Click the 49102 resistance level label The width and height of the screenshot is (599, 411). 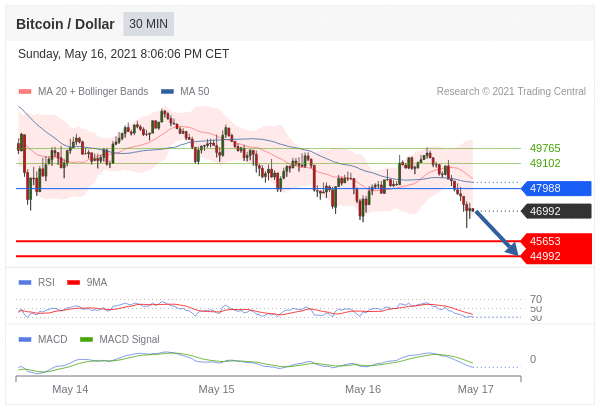point(545,163)
